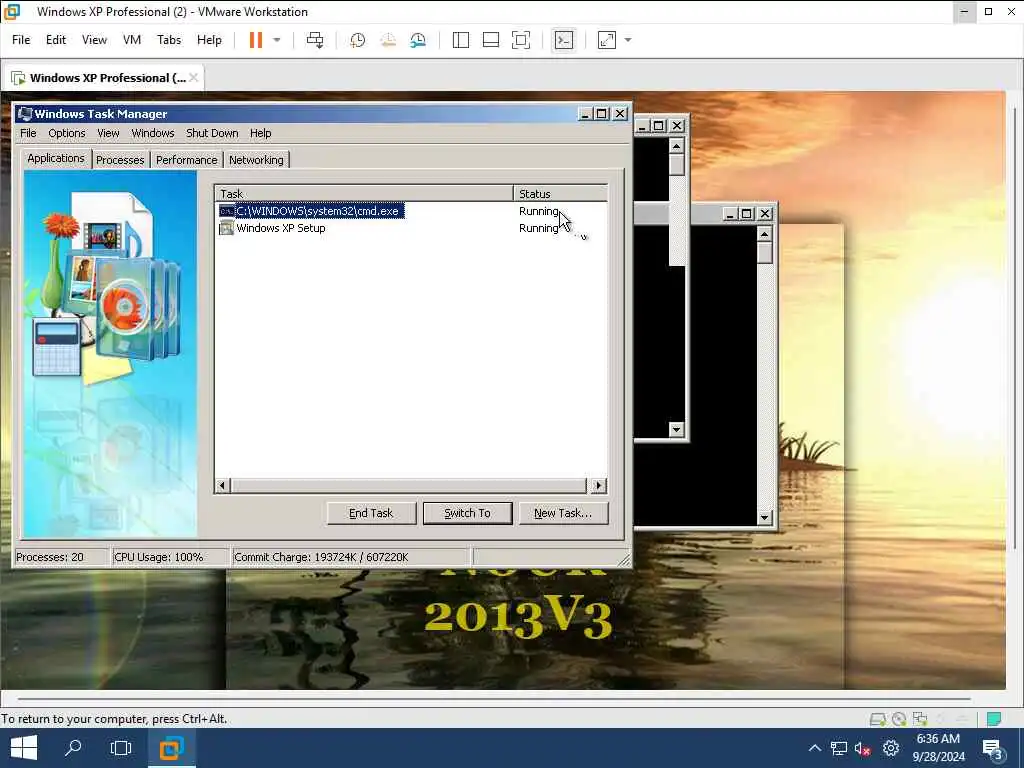Open the Windows Start menu
This screenshot has width=1024, height=768.
(24, 748)
